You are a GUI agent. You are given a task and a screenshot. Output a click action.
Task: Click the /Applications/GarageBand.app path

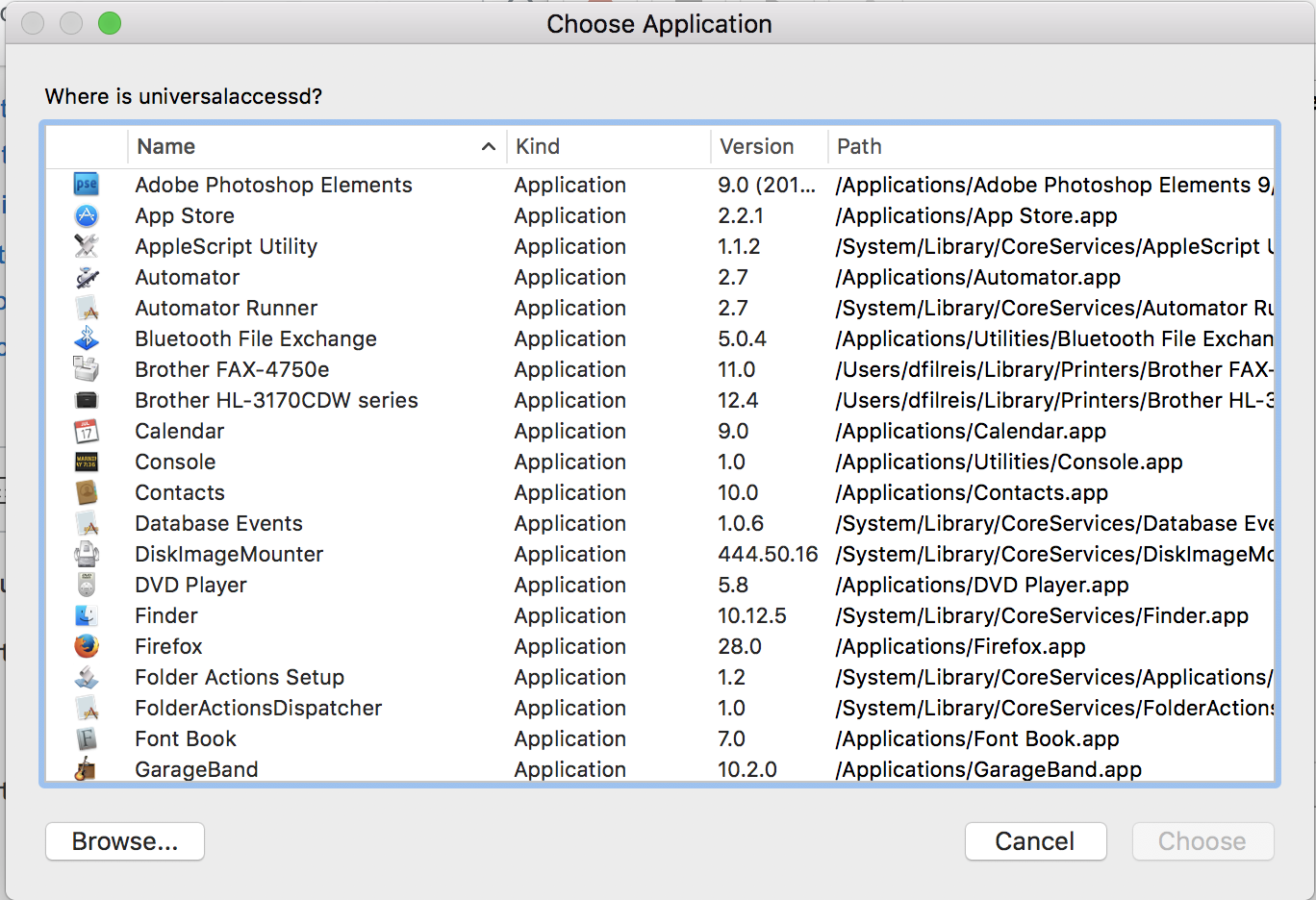[989, 769]
